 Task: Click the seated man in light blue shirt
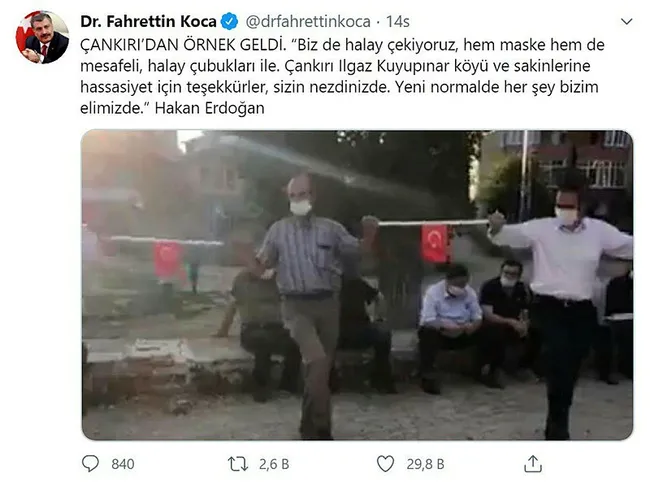449,327
